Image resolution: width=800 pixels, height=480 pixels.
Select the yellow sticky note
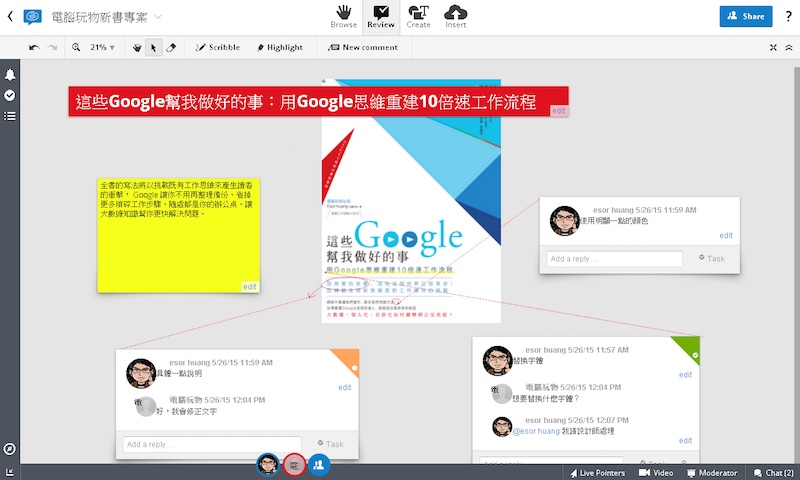tap(179, 236)
